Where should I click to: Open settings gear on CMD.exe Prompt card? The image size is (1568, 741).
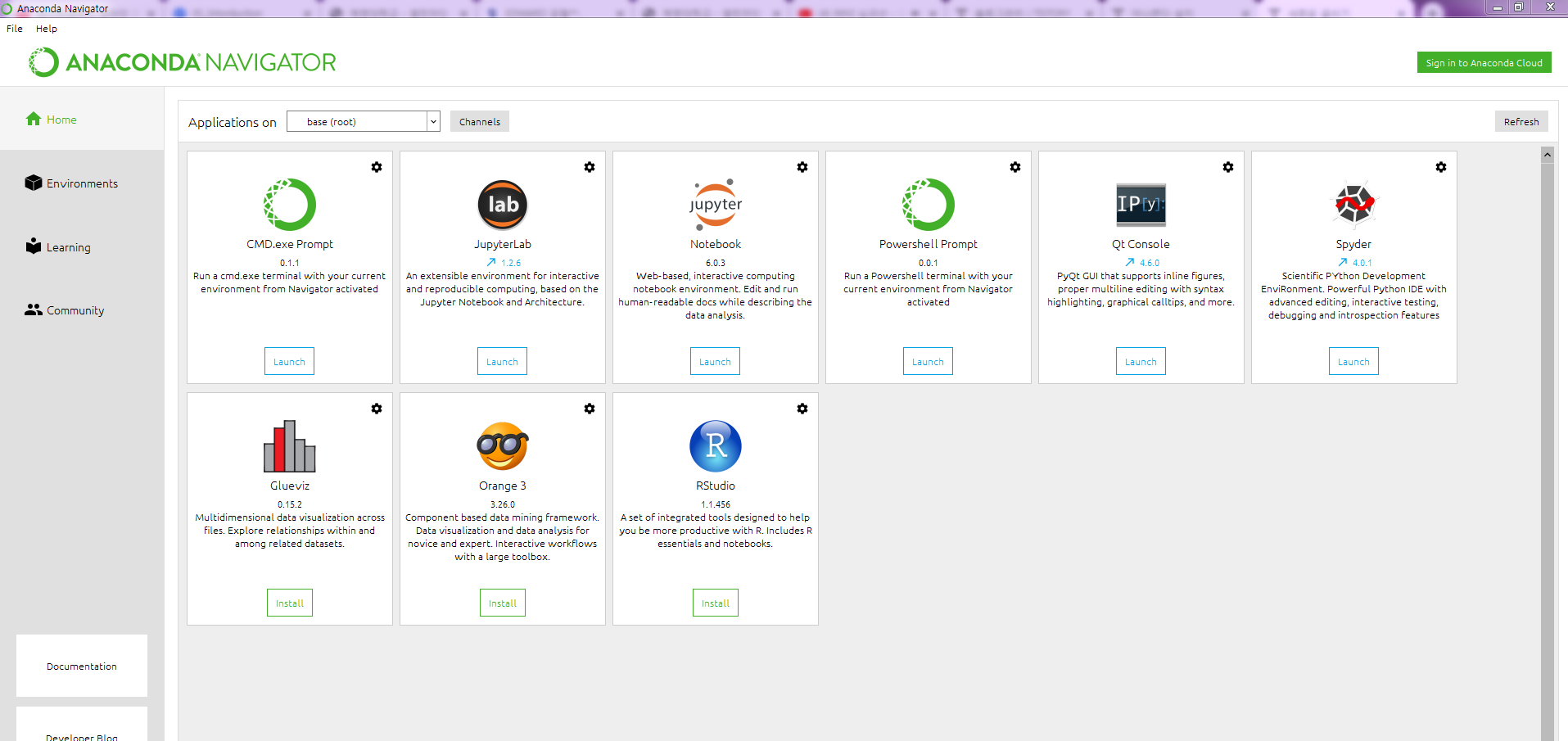point(377,167)
